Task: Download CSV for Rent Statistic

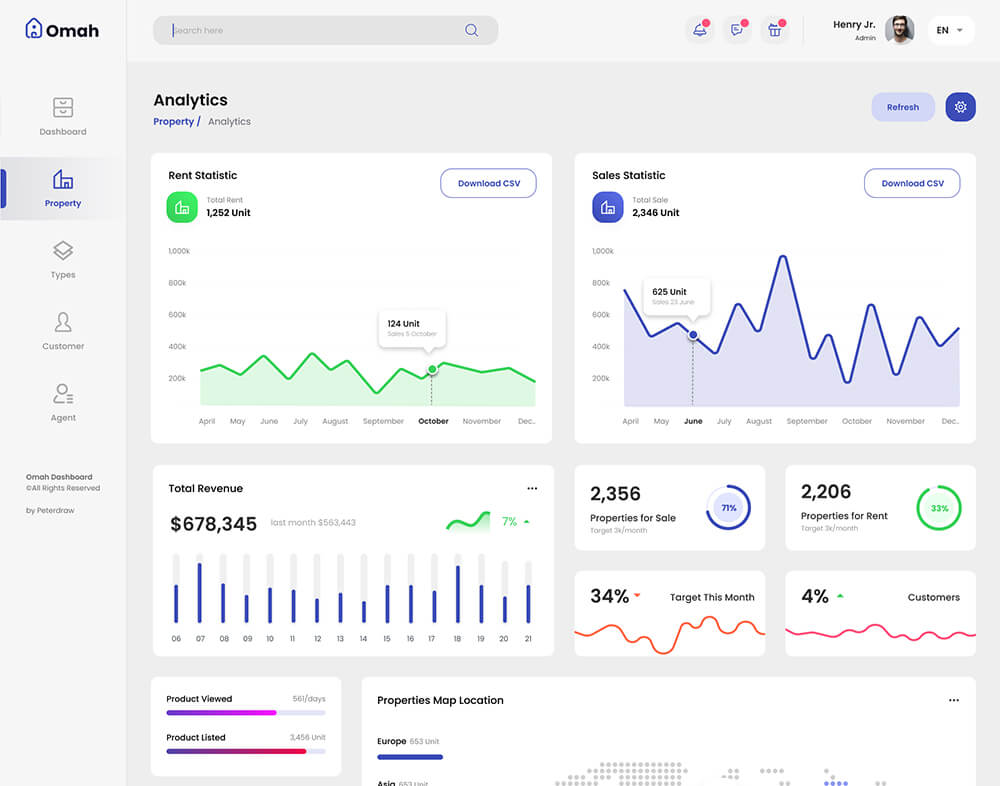Action: coord(488,183)
